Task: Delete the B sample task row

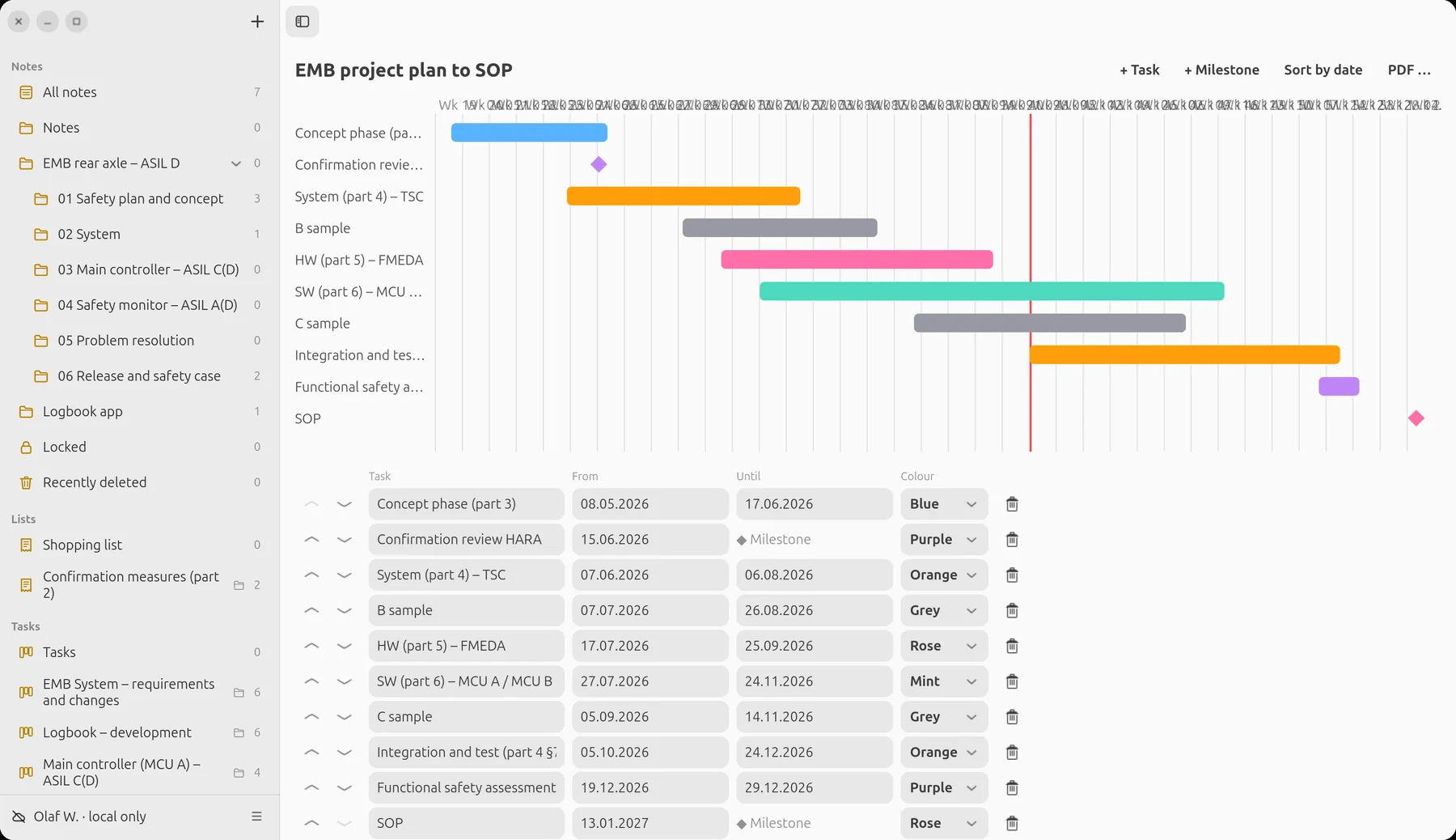Action: [1012, 611]
